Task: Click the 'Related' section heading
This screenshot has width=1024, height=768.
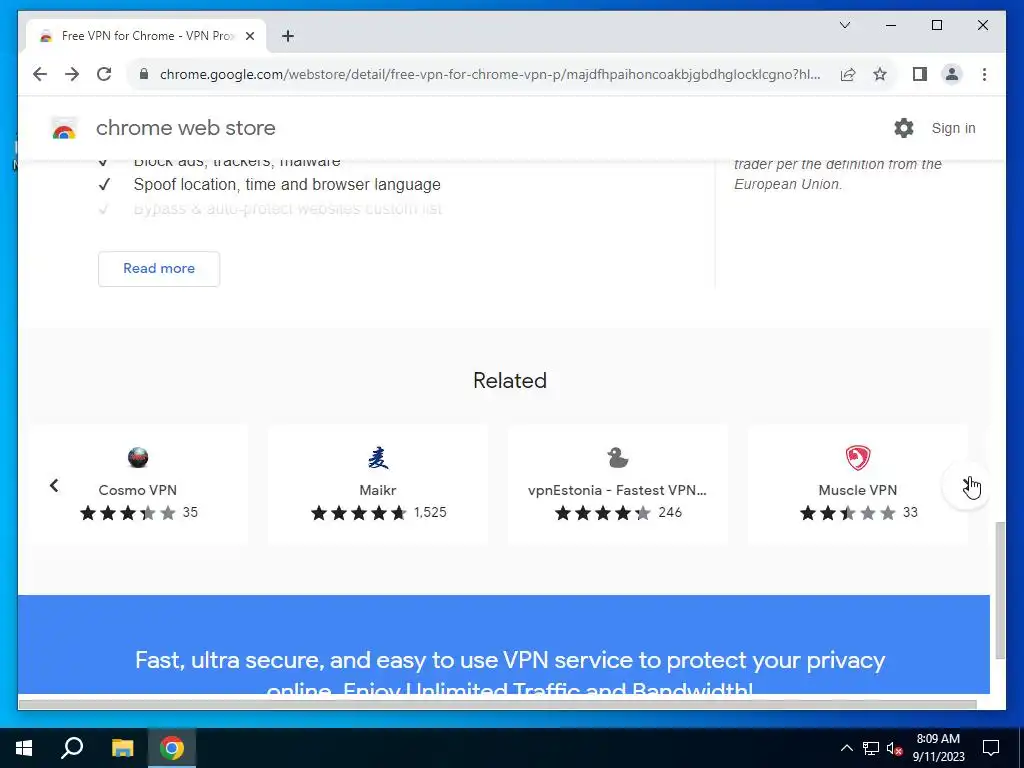Action: pos(510,380)
